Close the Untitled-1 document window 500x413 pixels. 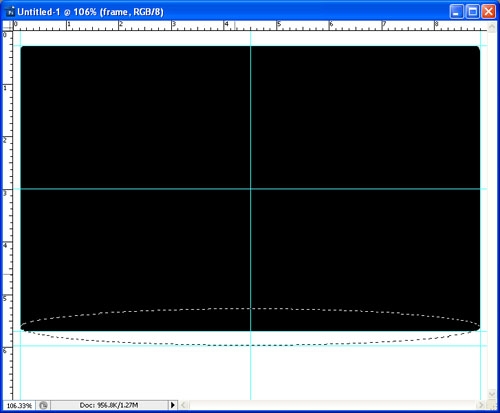489,12
